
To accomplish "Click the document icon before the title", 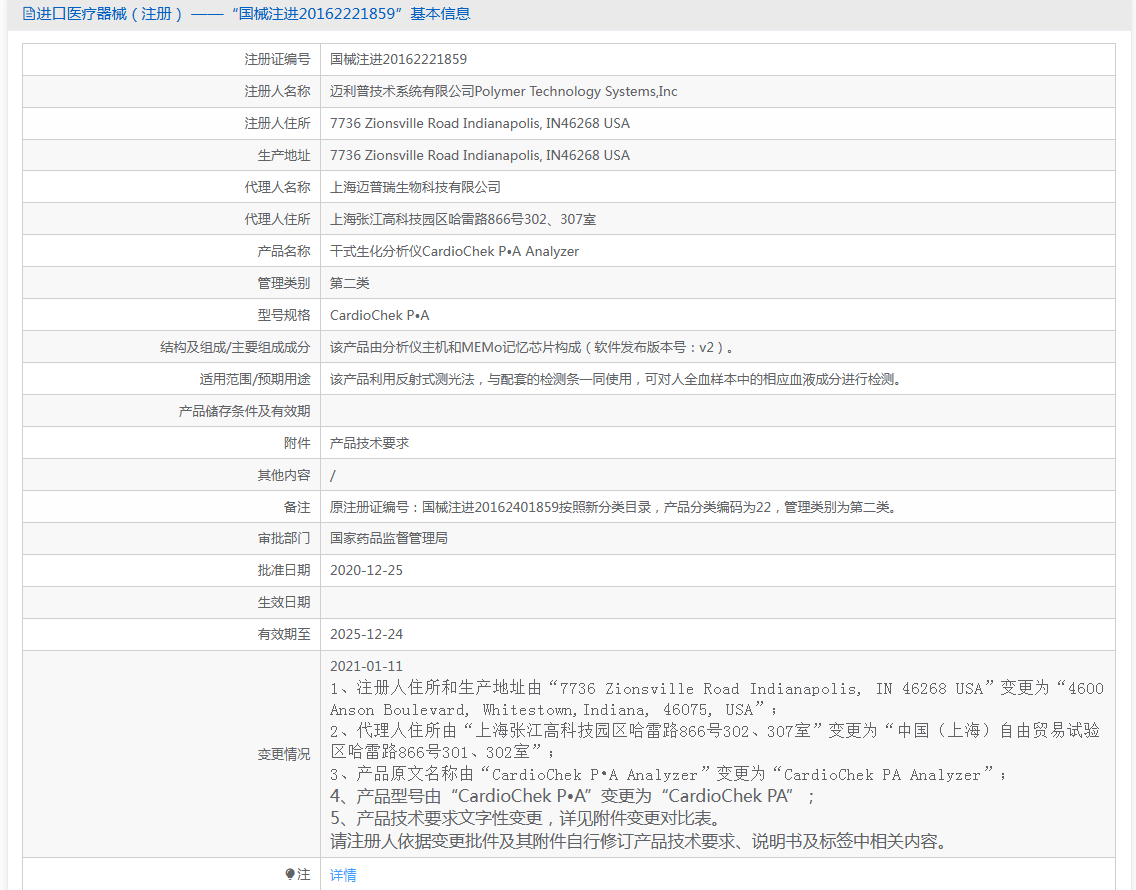I will pyautogui.click(x=28, y=14).
